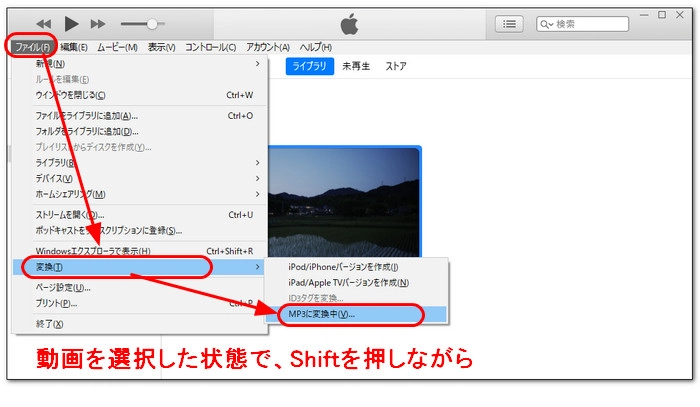Select Windowsエクスプローラで表示(H)

[141, 251]
